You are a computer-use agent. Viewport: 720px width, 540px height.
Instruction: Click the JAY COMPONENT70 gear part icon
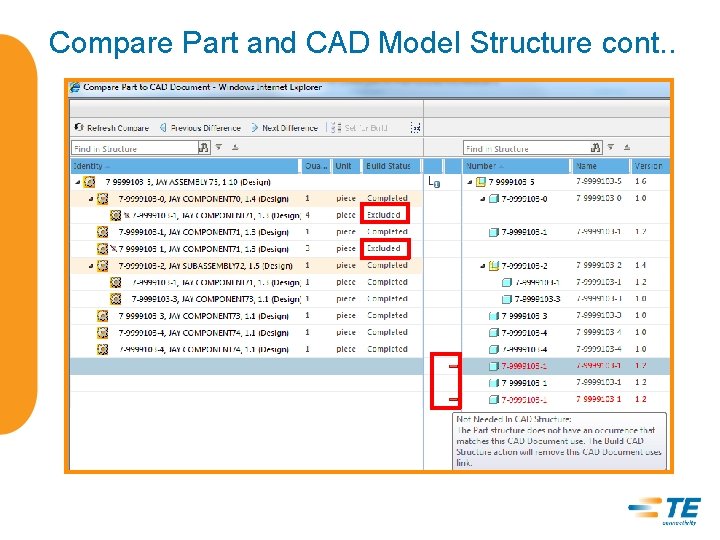(x=102, y=198)
